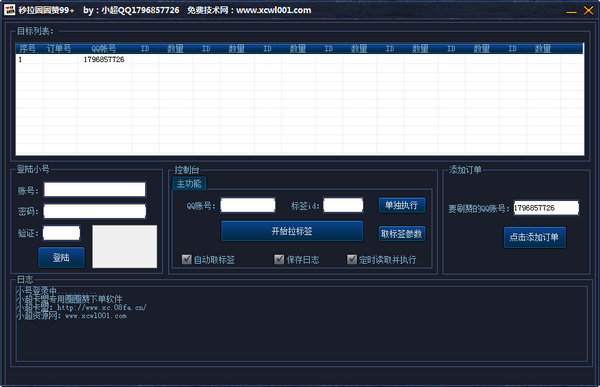Focus the 账号 input field
600x387 pixels.
tap(95, 189)
